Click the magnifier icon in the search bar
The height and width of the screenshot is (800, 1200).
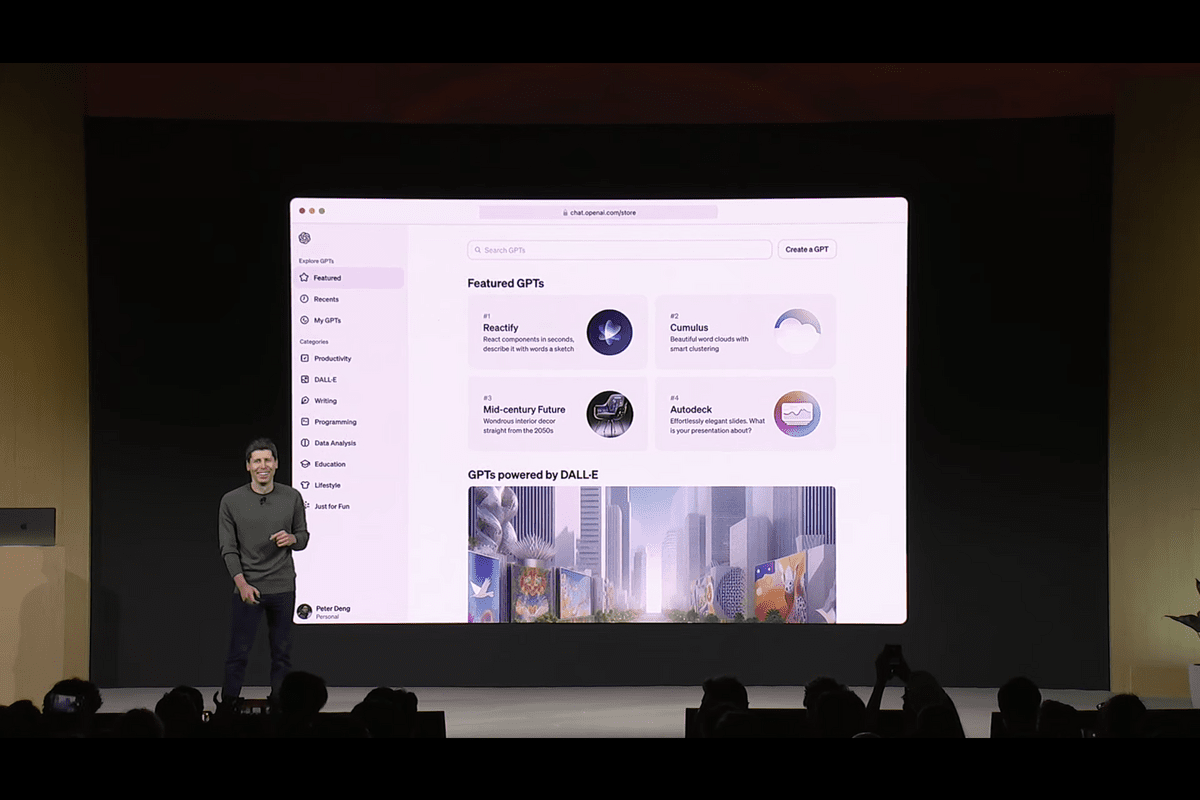click(478, 250)
